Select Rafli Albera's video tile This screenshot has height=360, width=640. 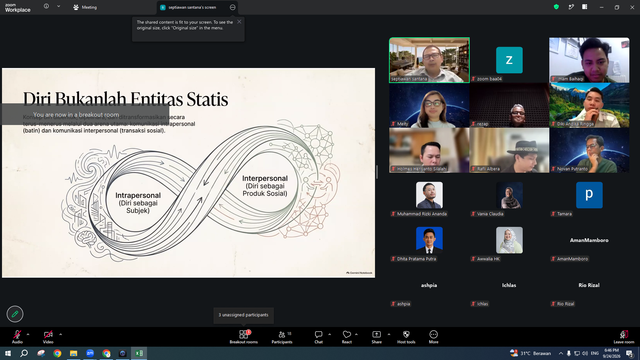coord(509,150)
